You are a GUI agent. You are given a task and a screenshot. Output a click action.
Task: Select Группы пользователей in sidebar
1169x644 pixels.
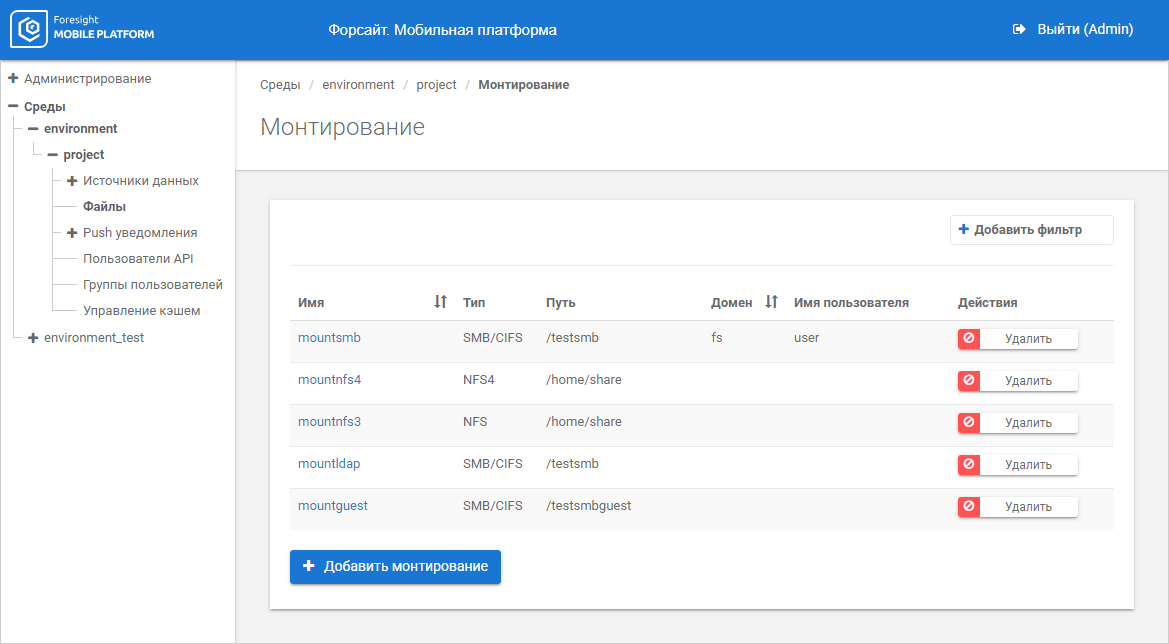[152, 285]
